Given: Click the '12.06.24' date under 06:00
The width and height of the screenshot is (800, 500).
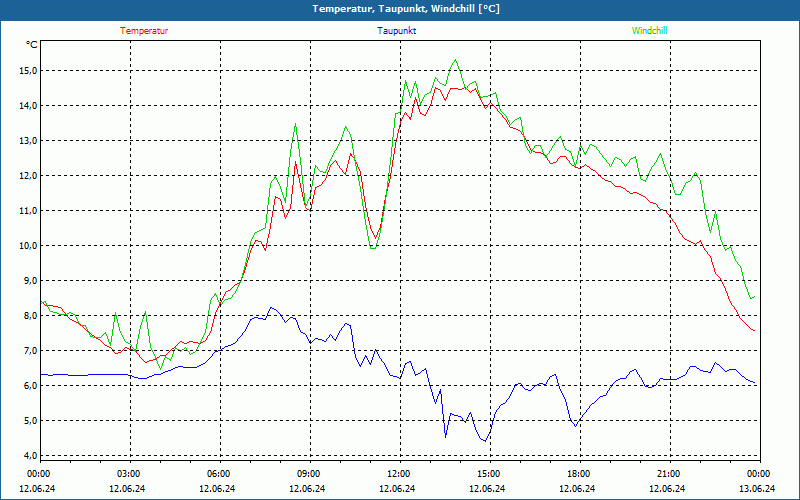Looking at the screenshot, I should click(218, 488).
